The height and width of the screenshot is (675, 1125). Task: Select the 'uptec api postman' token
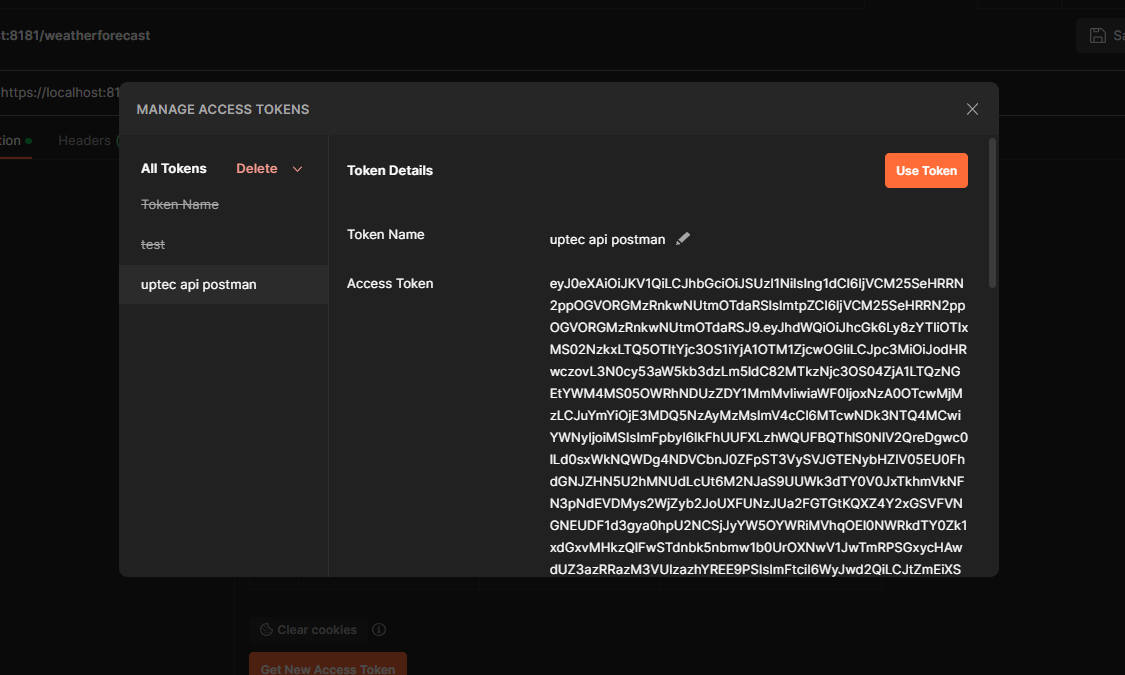tap(199, 285)
